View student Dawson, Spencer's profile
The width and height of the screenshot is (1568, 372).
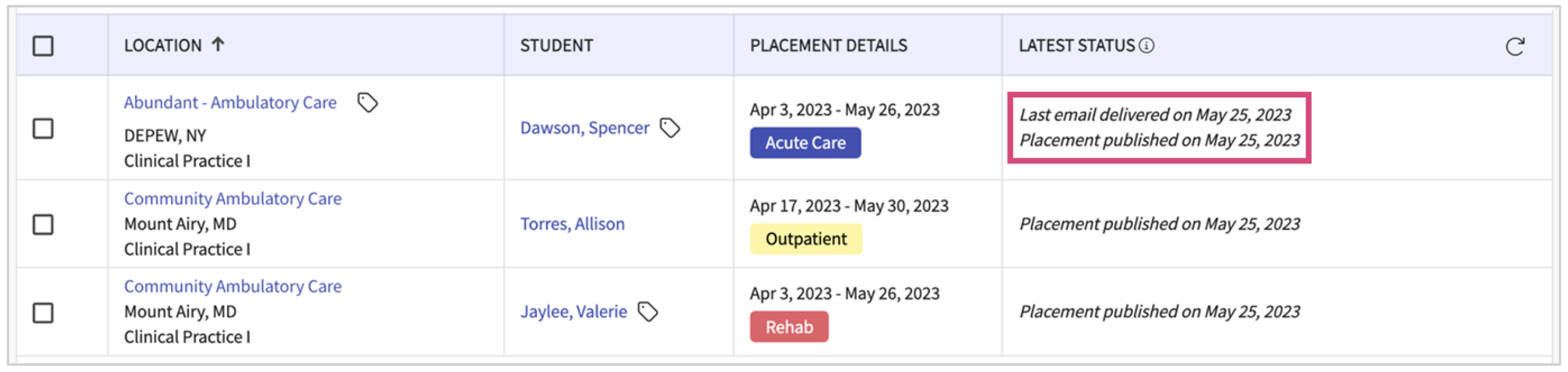[583, 128]
